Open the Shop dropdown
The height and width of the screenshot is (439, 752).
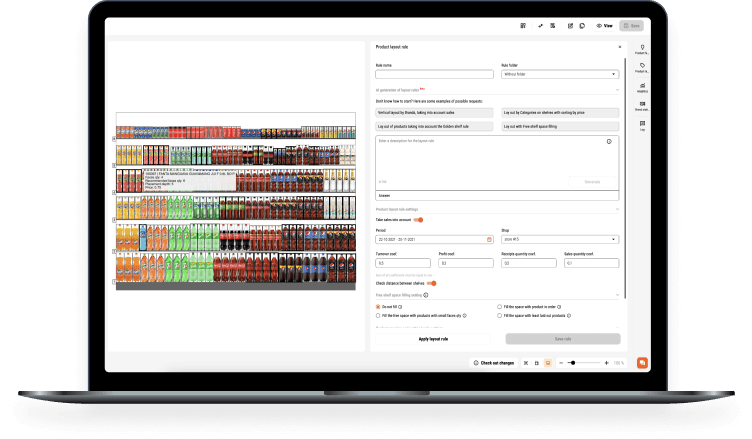[x=559, y=240]
